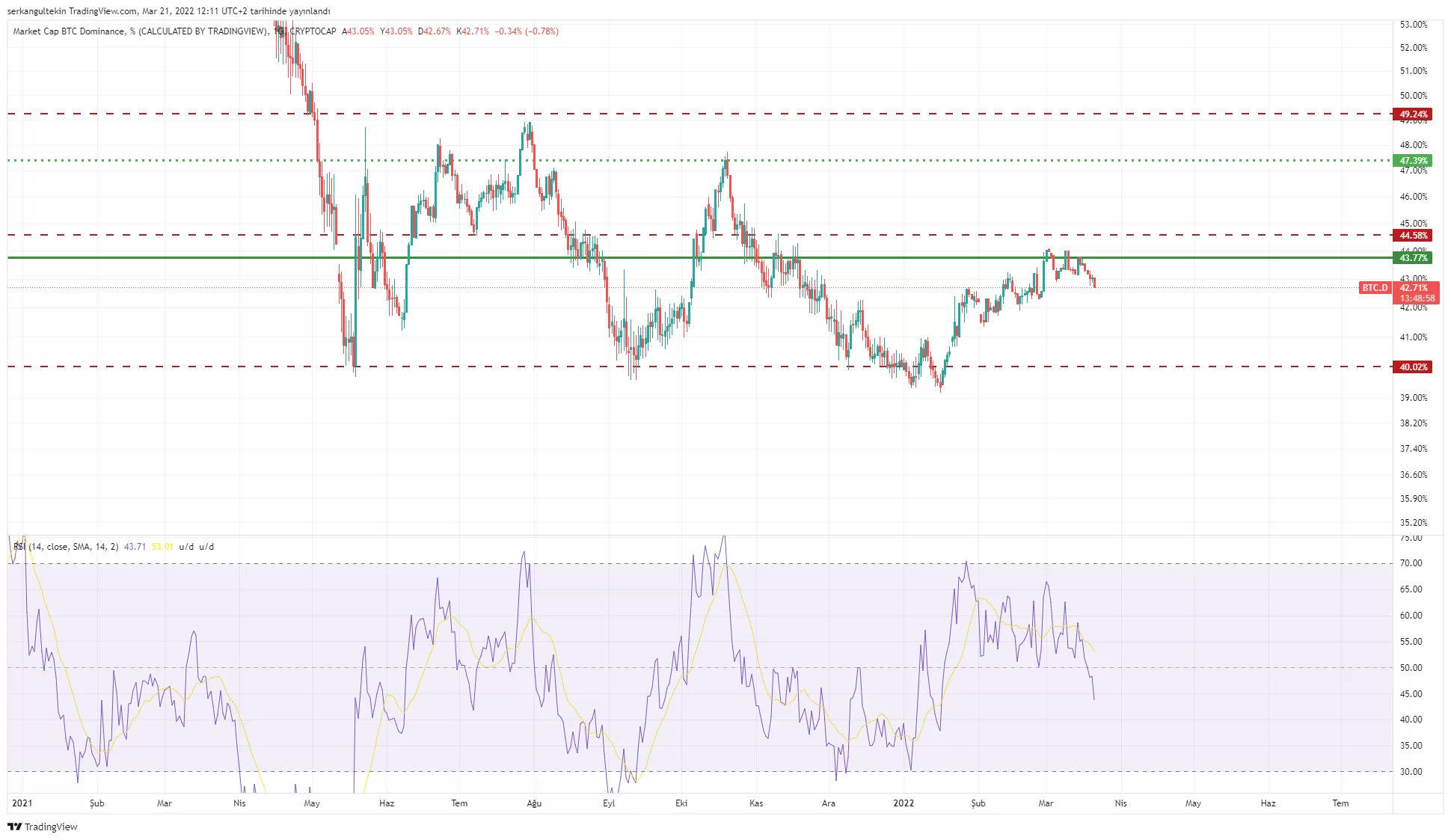Click the serkangultekin TradingView.com publisher text
1451x840 pixels.
(x=73, y=11)
